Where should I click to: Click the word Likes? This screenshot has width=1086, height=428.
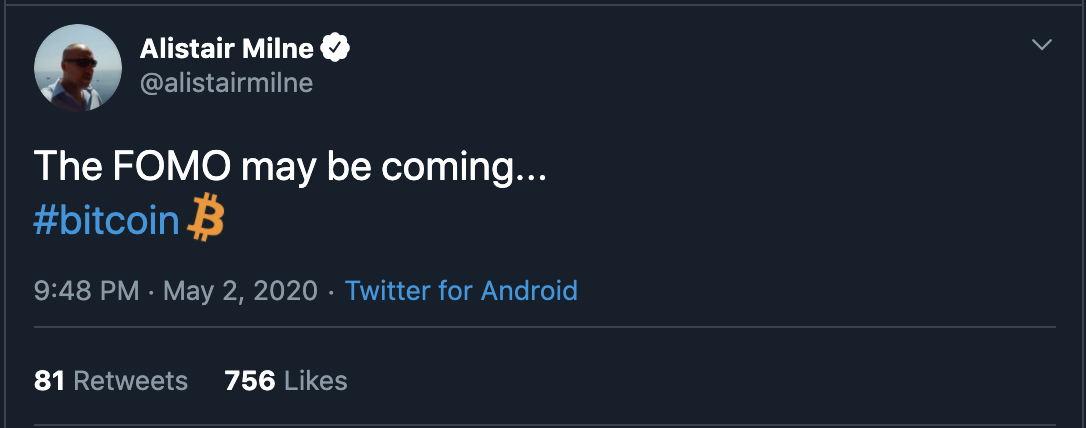coord(316,380)
